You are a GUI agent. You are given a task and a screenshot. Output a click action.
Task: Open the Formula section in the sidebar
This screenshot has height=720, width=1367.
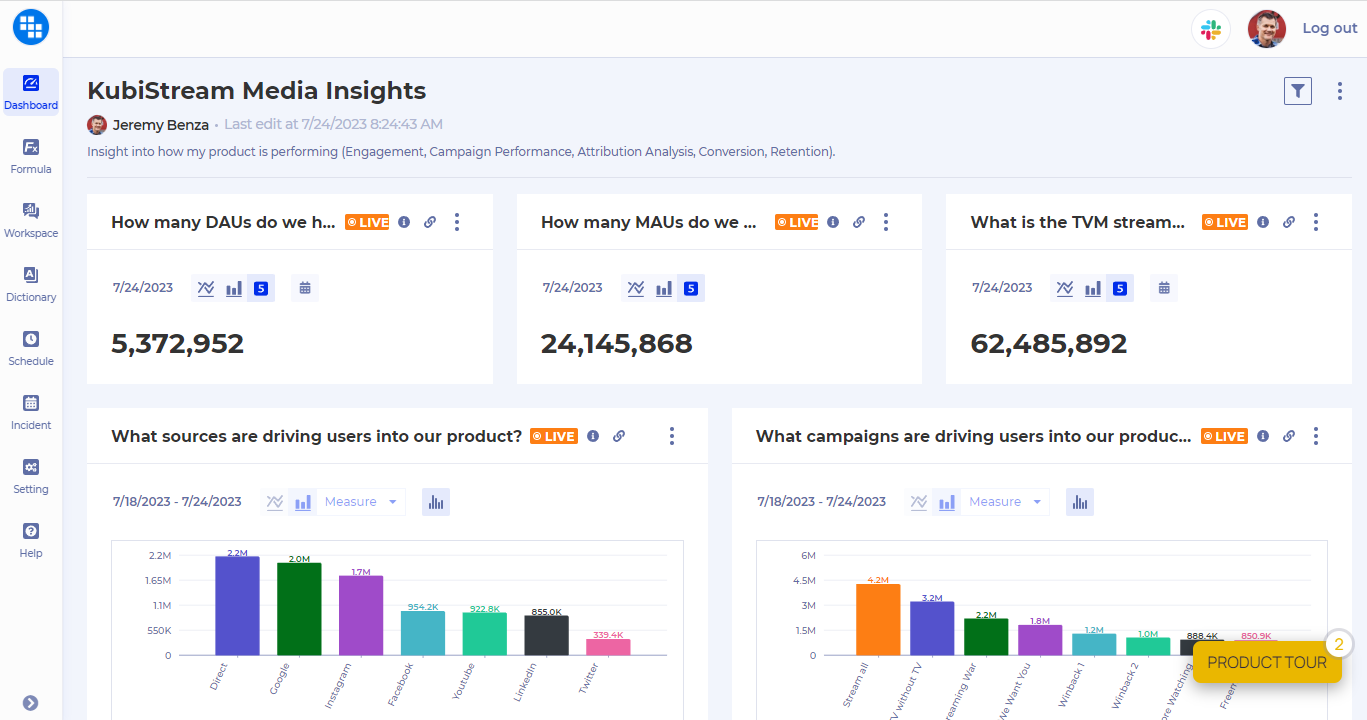pos(31,155)
